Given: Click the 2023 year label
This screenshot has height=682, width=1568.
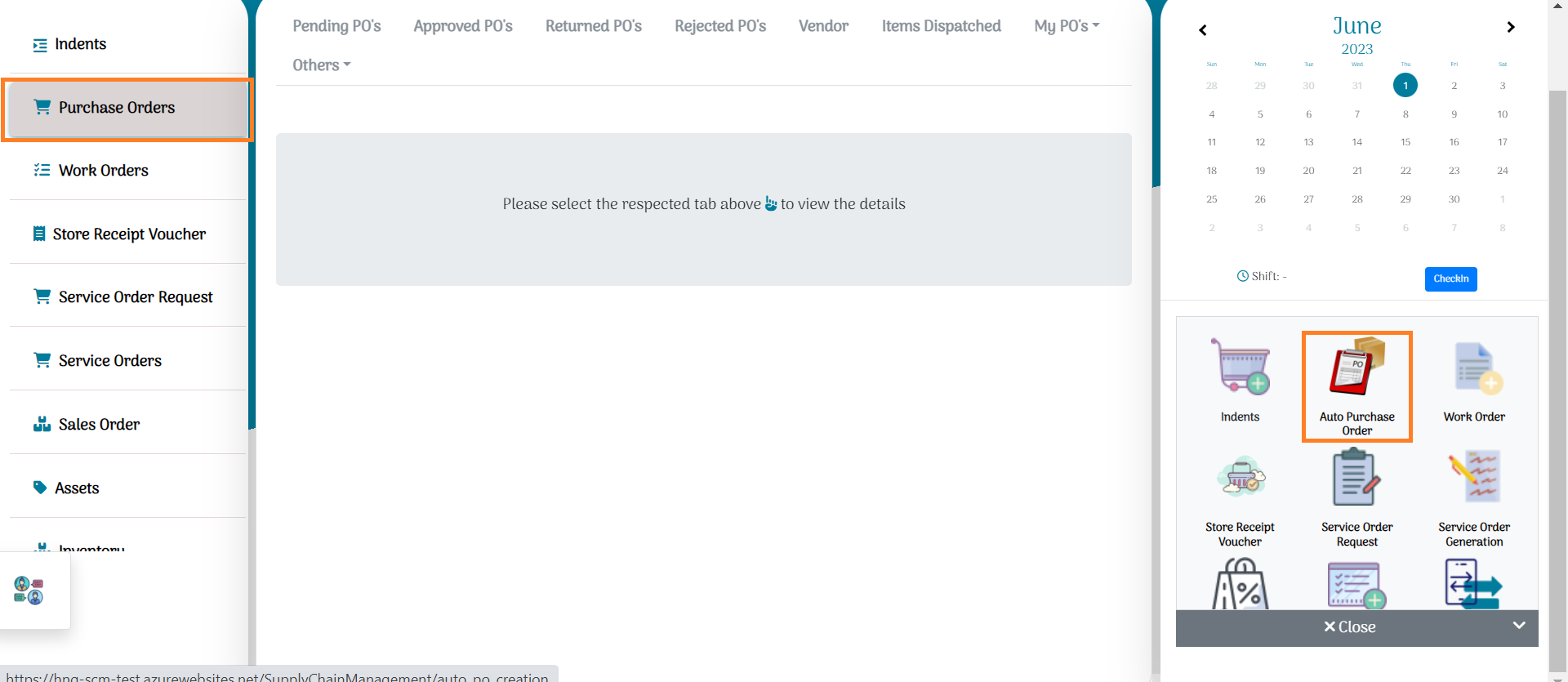Looking at the screenshot, I should coord(1356,49).
